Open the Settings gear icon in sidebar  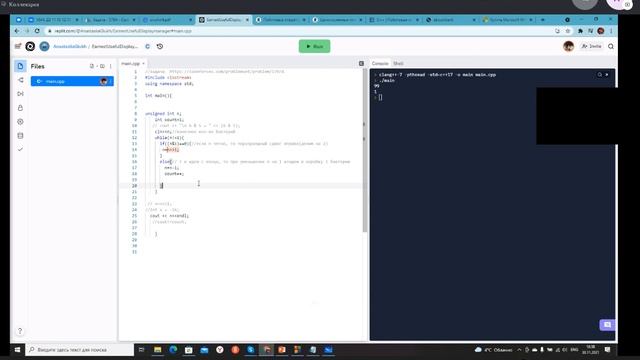click(x=20, y=122)
